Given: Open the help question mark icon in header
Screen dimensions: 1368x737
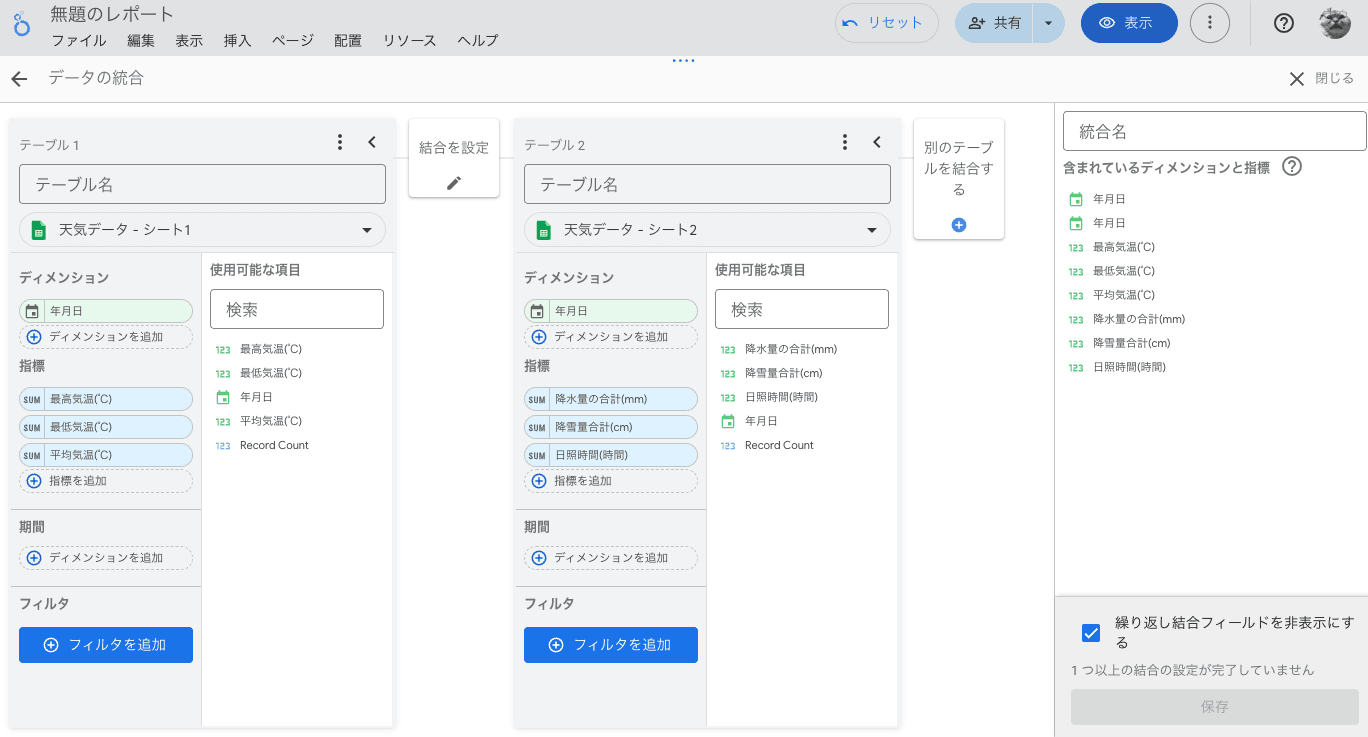Looking at the screenshot, I should click(x=1284, y=23).
